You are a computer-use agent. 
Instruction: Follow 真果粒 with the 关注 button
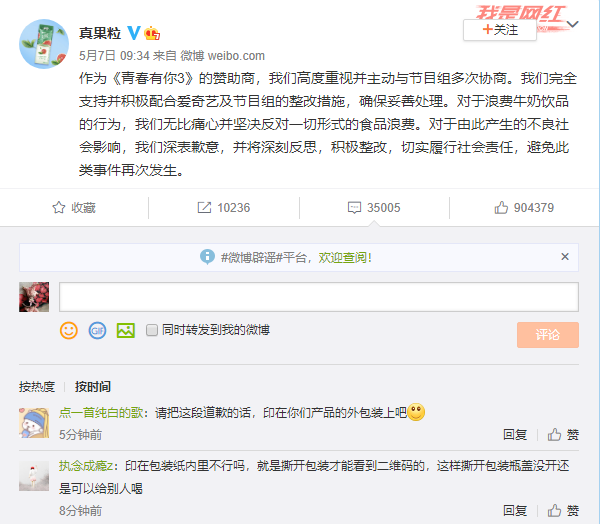(x=500, y=30)
